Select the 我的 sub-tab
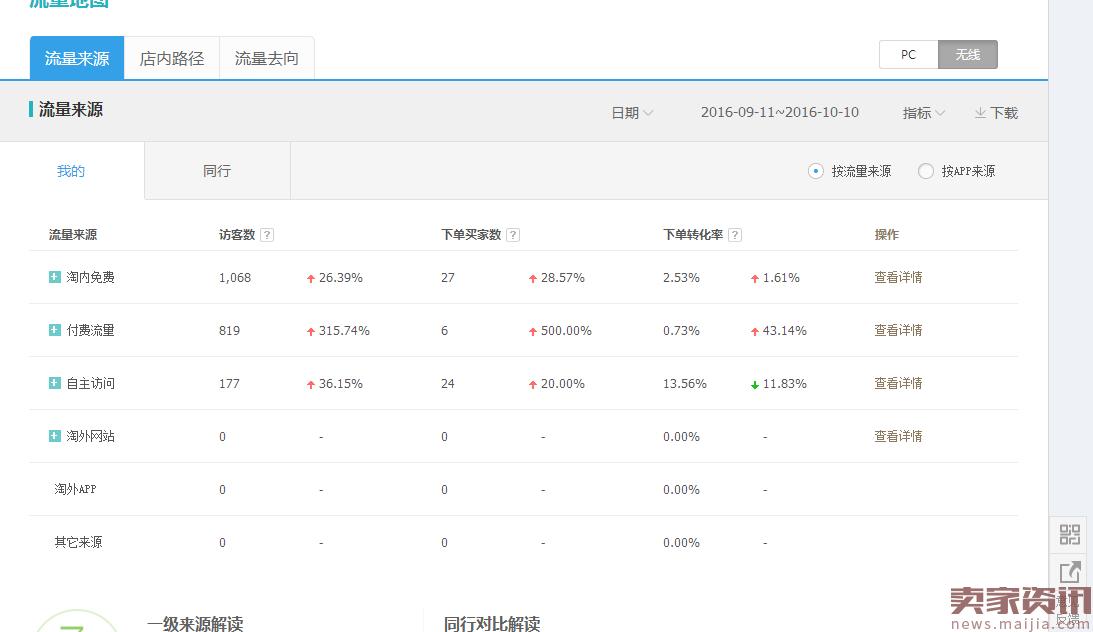 click(71, 171)
